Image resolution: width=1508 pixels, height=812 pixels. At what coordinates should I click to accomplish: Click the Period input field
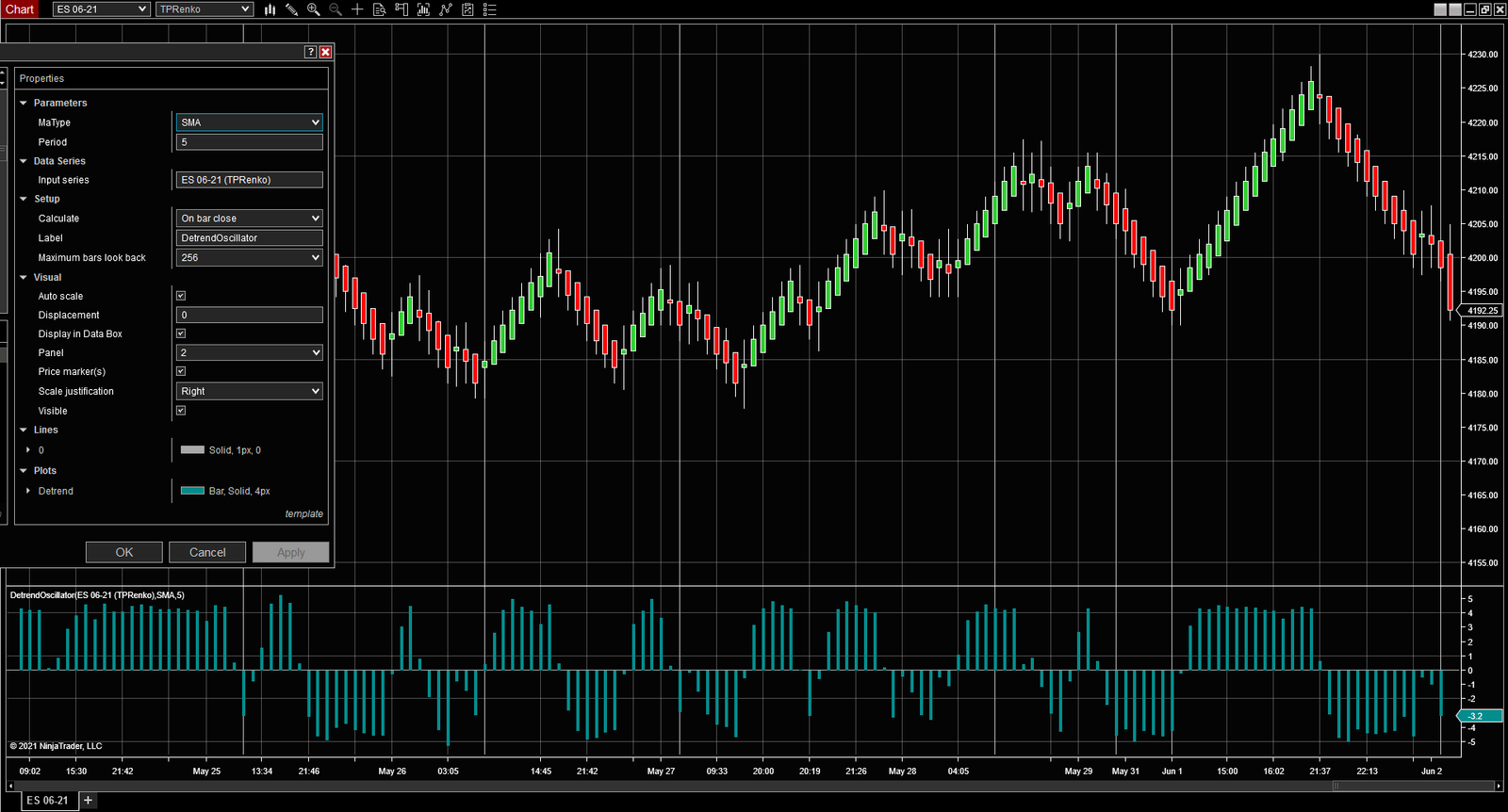249,142
